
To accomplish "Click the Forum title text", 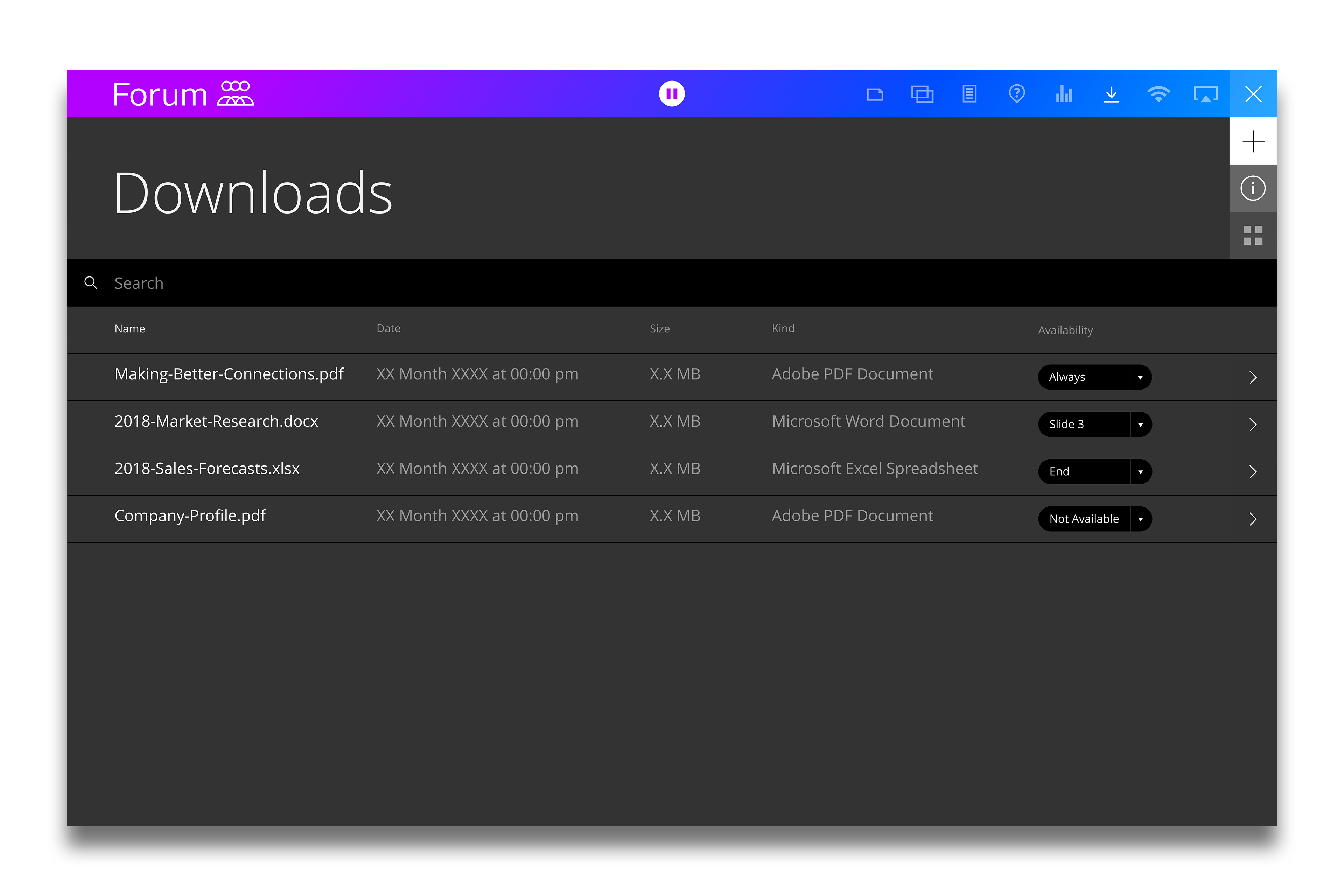I will point(160,94).
